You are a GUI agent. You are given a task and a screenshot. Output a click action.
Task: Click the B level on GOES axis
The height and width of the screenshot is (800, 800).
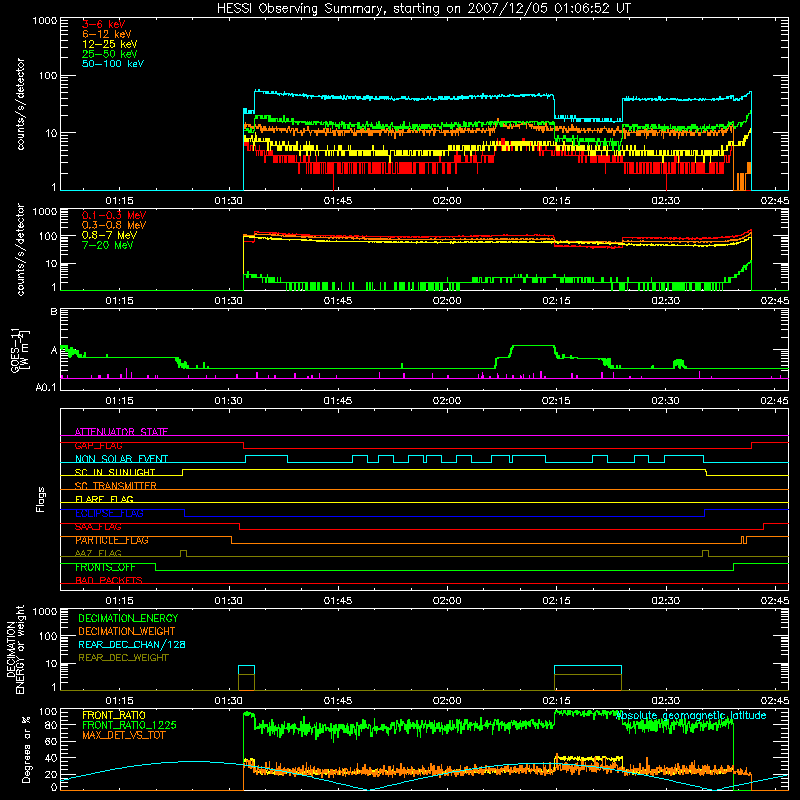[54, 312]
